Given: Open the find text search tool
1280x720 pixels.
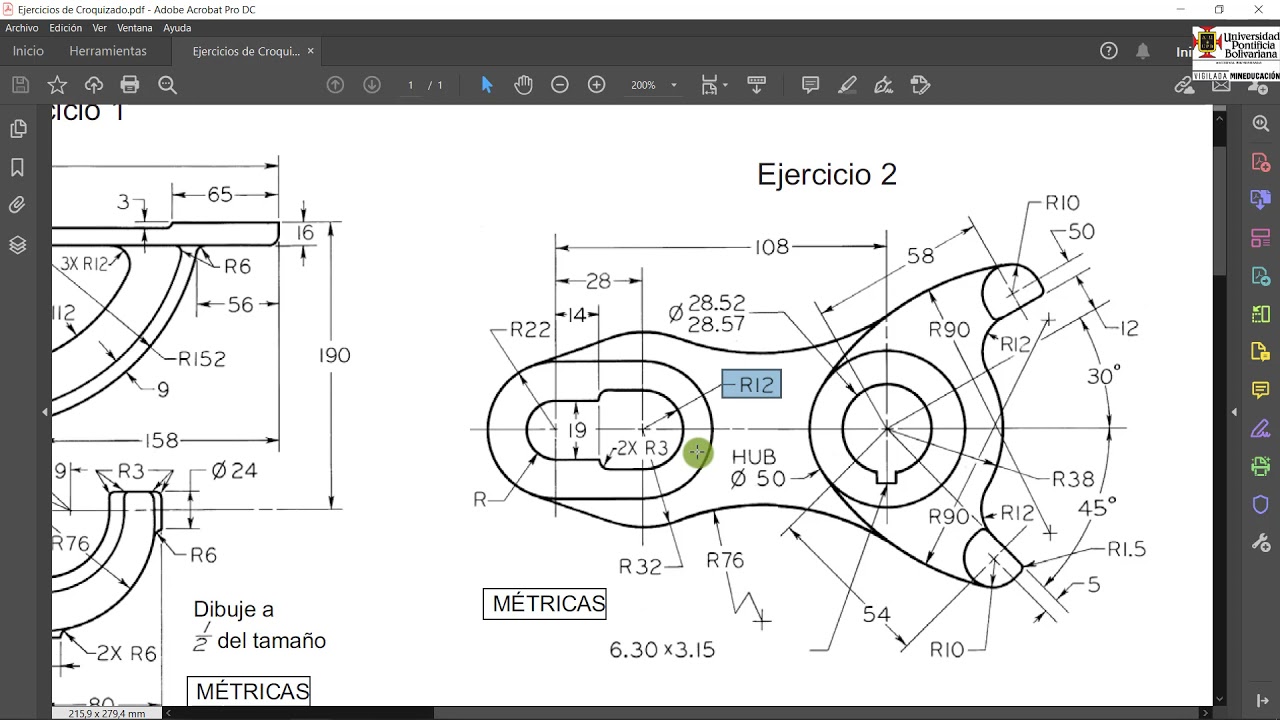Looking at the screenshot, I should [167, 85].
